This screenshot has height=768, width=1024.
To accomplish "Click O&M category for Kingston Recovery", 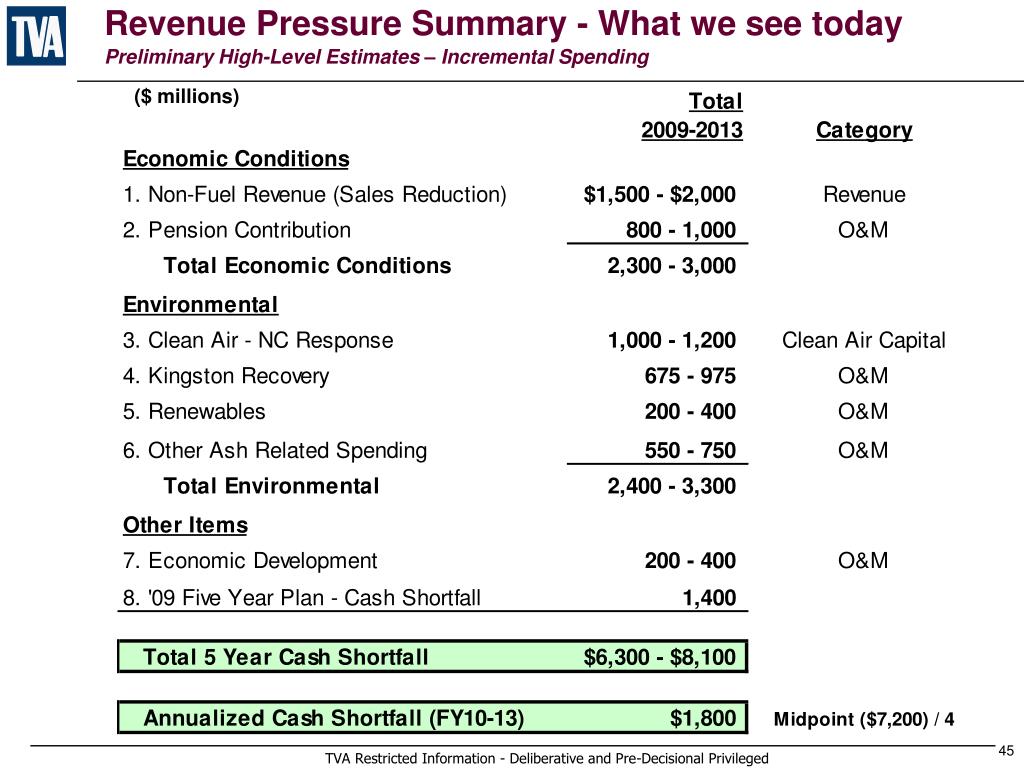I will [x=863, y=376].
